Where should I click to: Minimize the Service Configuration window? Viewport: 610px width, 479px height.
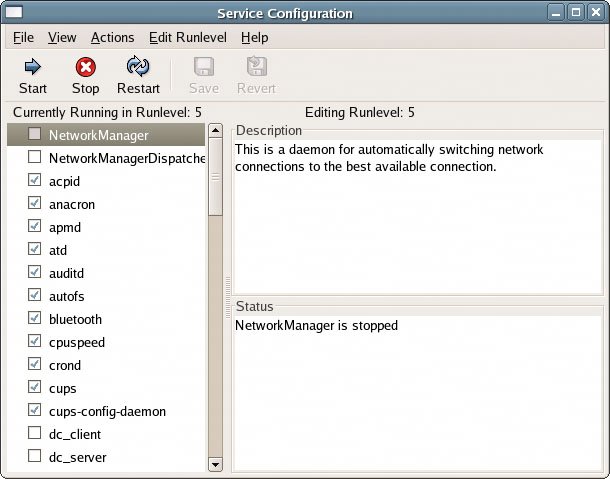coord(558,13)
